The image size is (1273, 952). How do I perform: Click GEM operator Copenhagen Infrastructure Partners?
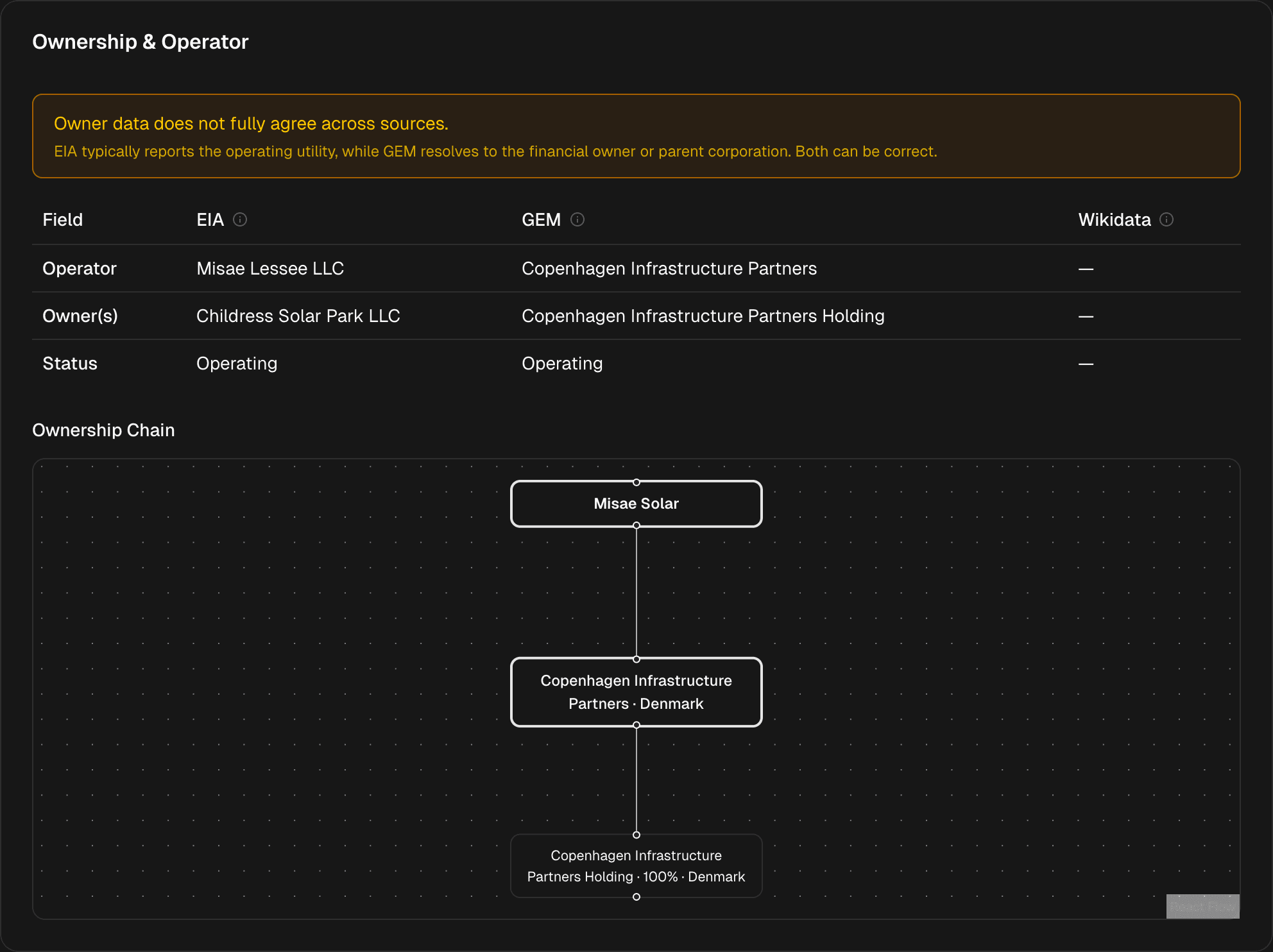[x=669, y=268]
